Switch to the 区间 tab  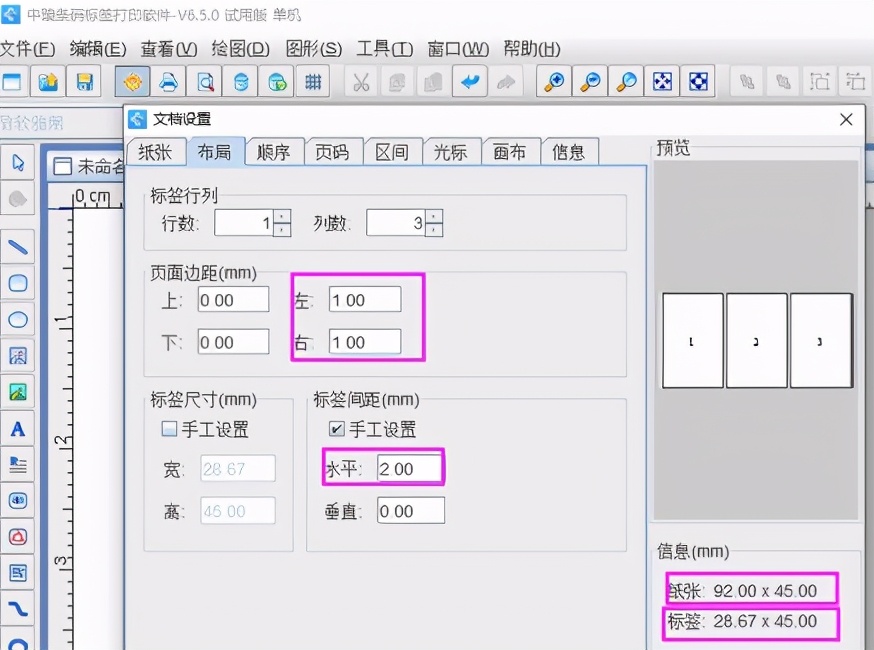coord(392,152)
